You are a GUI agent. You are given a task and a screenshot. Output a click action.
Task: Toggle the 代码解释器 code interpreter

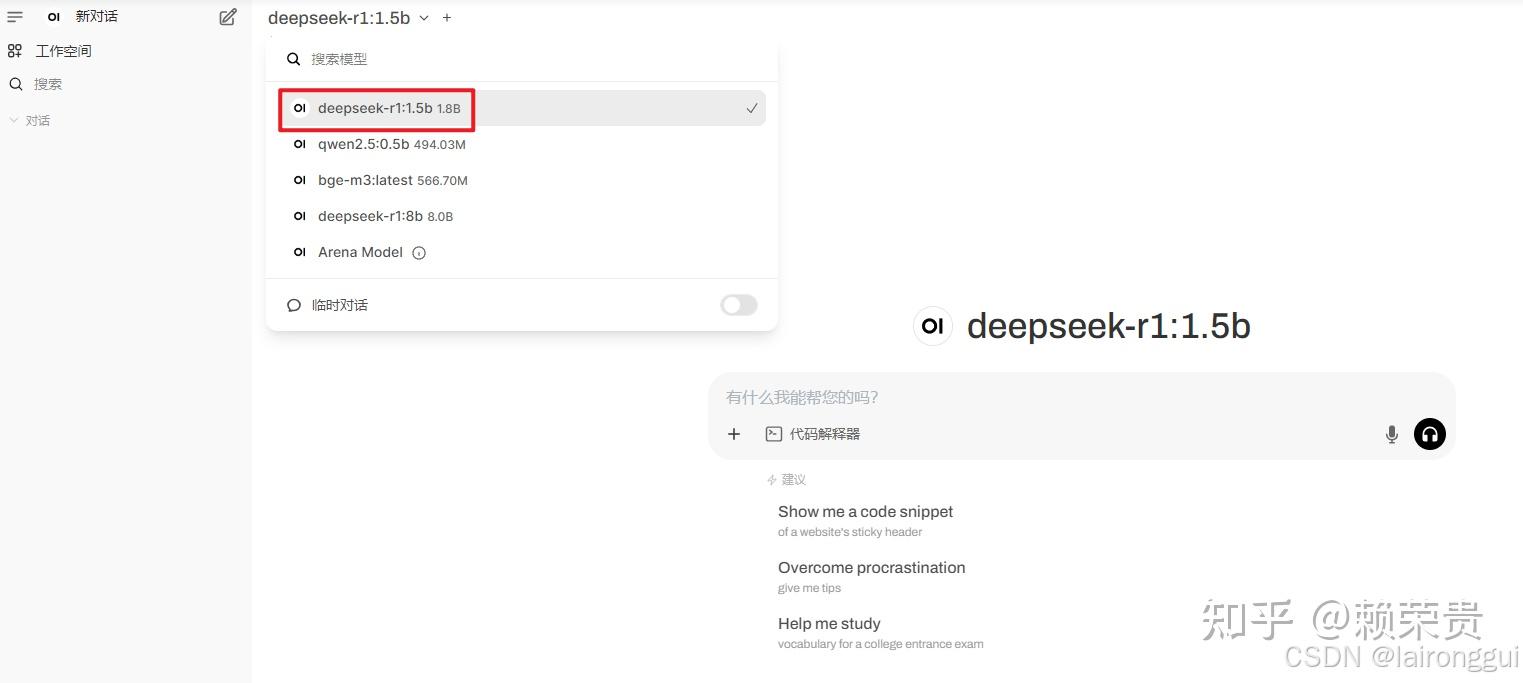(813, 434)
